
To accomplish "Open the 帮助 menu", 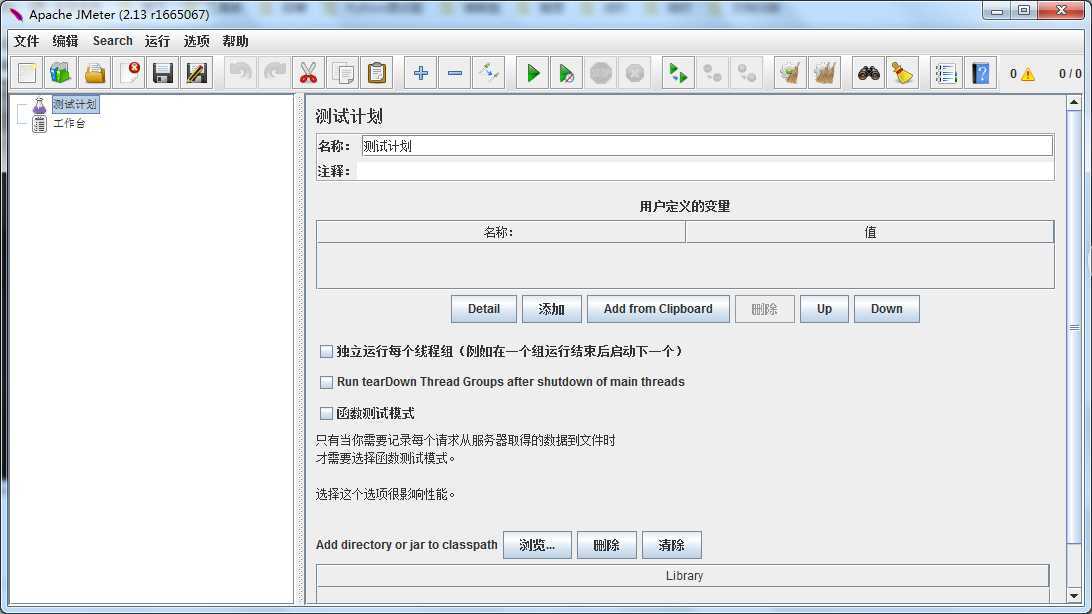I will coord(235,41).
